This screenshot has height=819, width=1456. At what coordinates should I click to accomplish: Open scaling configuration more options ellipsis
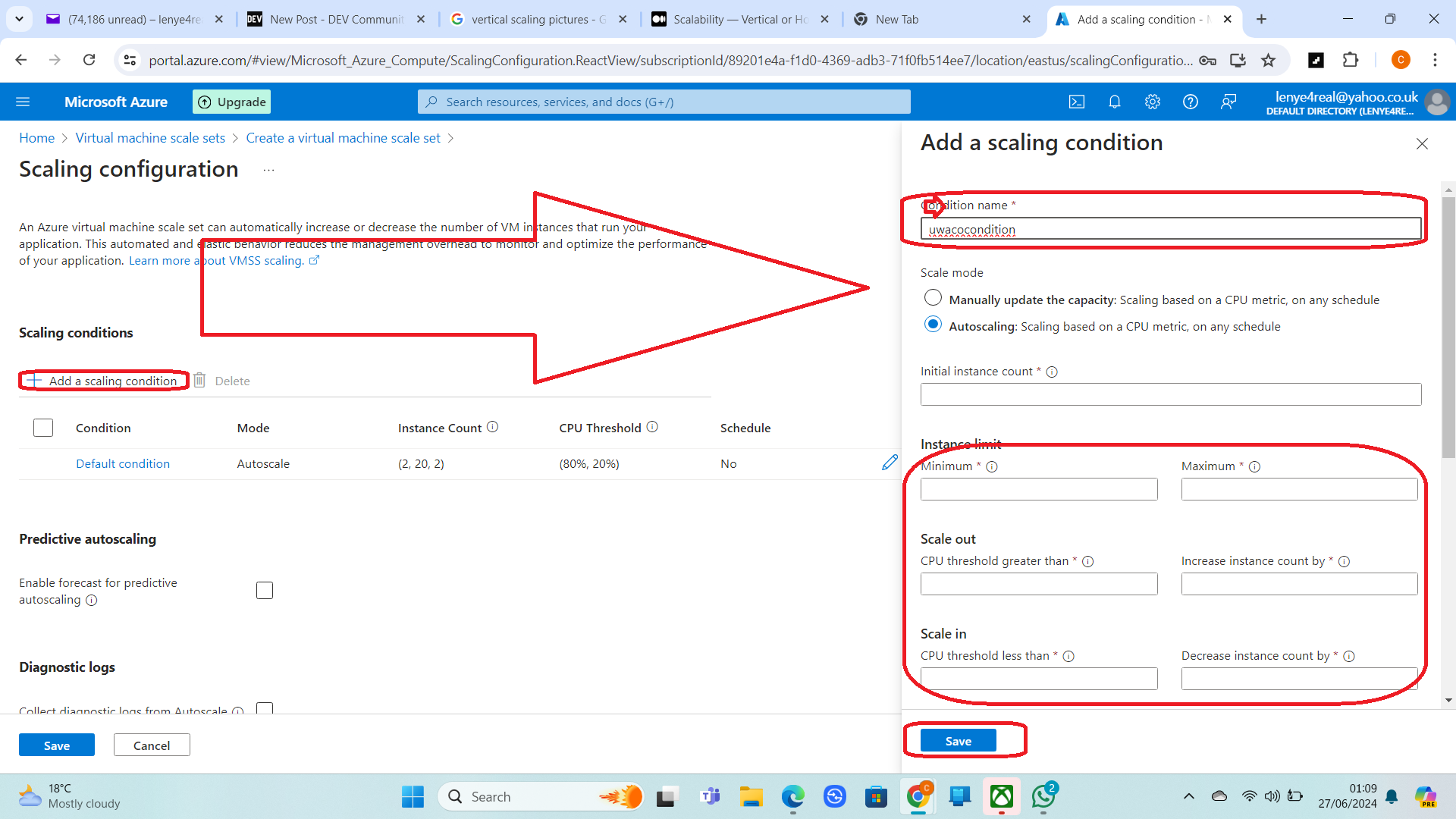[x=268, y=170]
